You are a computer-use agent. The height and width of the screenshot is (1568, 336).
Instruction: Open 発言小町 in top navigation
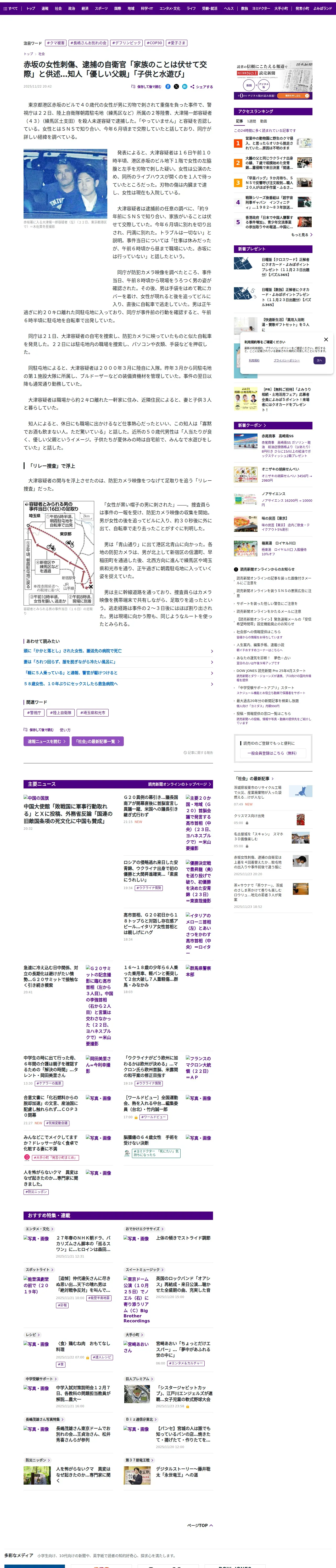click(302, 9)
